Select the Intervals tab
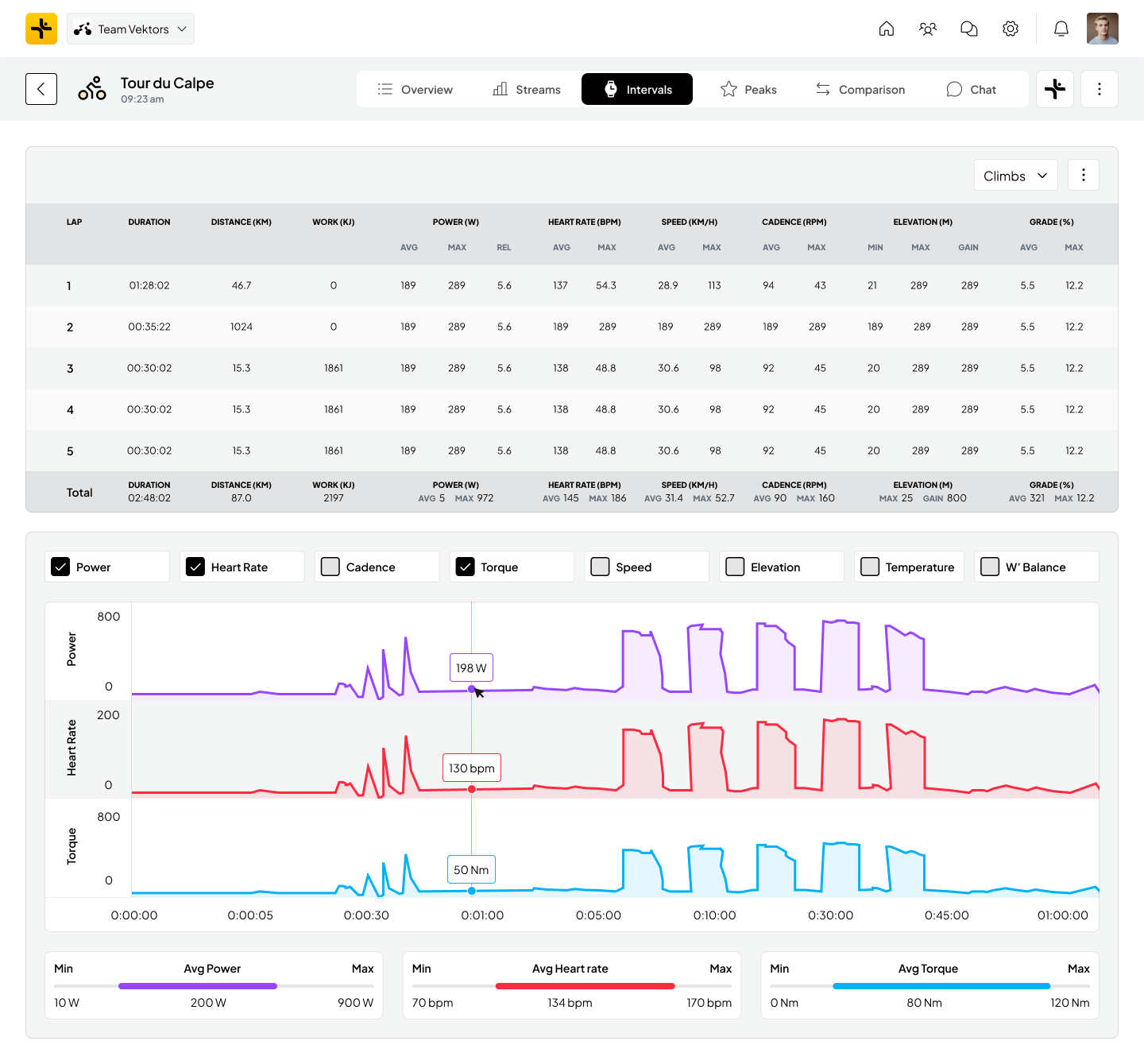The image size is (1144, 1064). [x=637, y=89]
